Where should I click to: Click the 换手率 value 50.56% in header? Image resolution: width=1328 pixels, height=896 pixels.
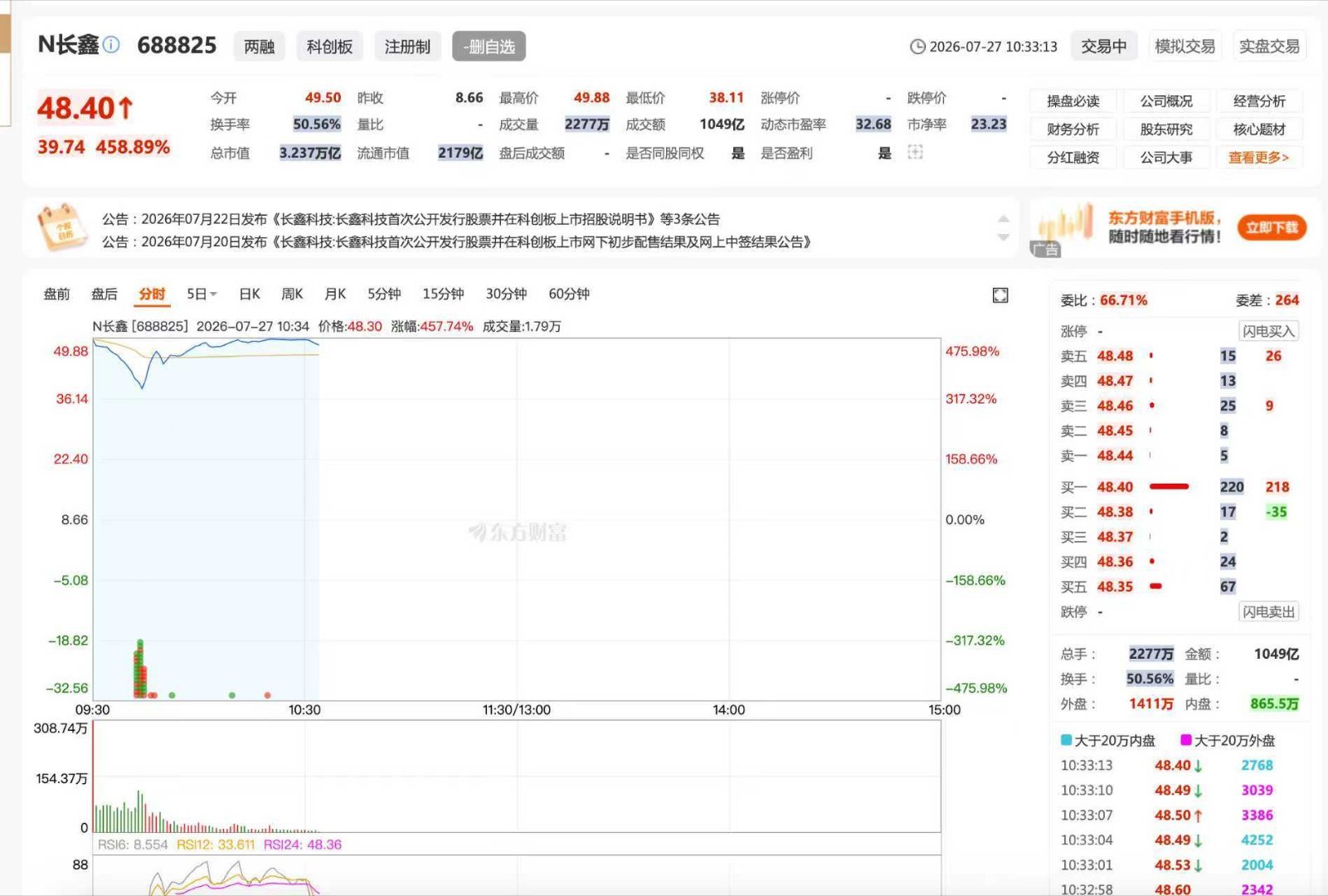click(x=317, y=124)
